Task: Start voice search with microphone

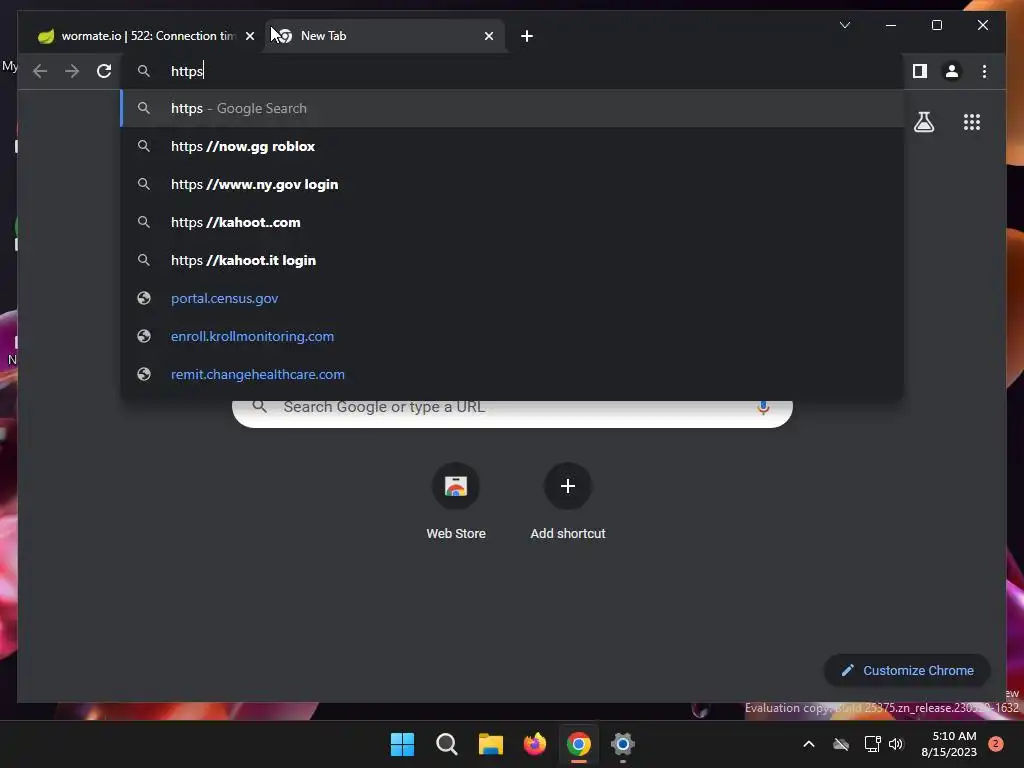Action: [x=763, y=408]
